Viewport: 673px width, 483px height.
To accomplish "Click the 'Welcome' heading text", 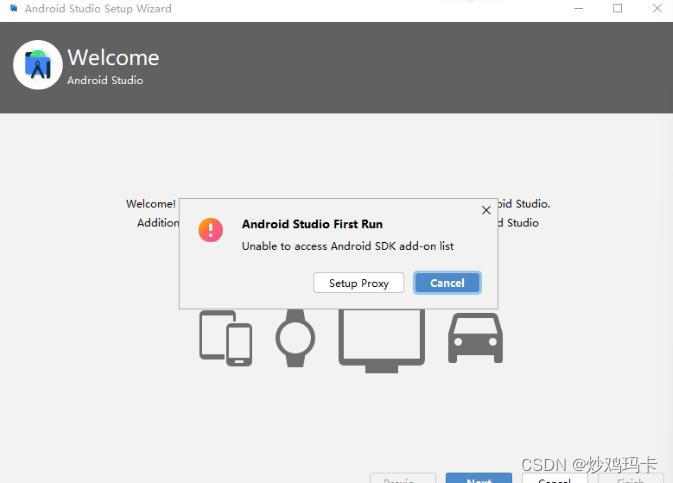I will [113, 58].
